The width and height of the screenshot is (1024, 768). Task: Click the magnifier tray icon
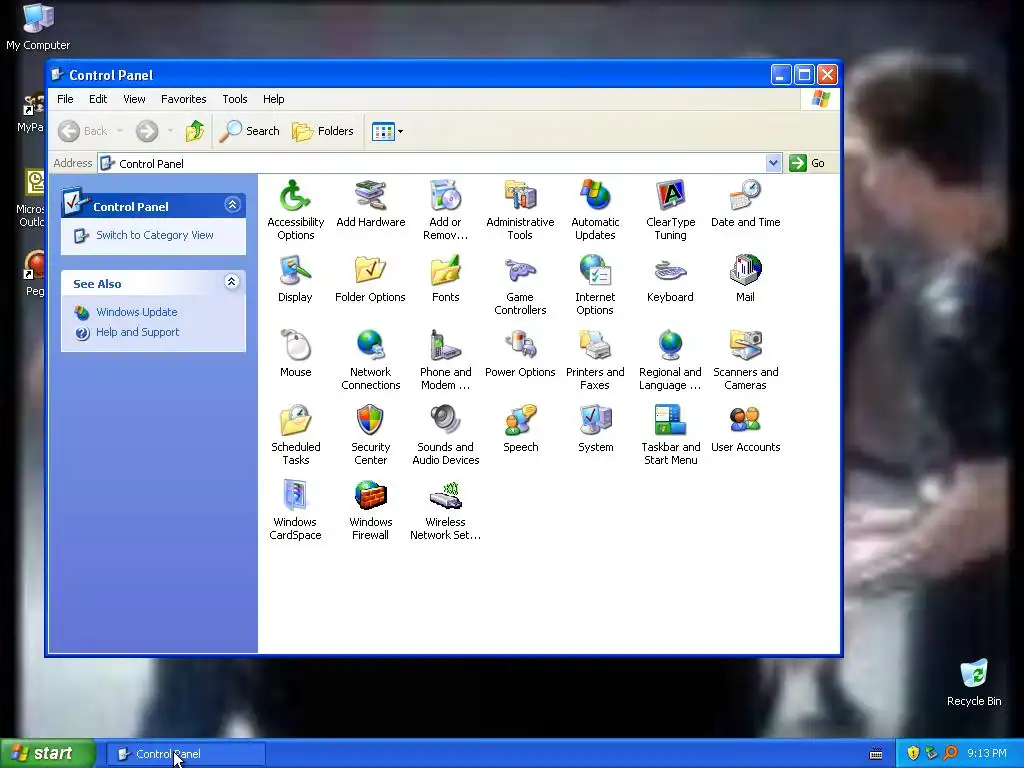(951, 754)
